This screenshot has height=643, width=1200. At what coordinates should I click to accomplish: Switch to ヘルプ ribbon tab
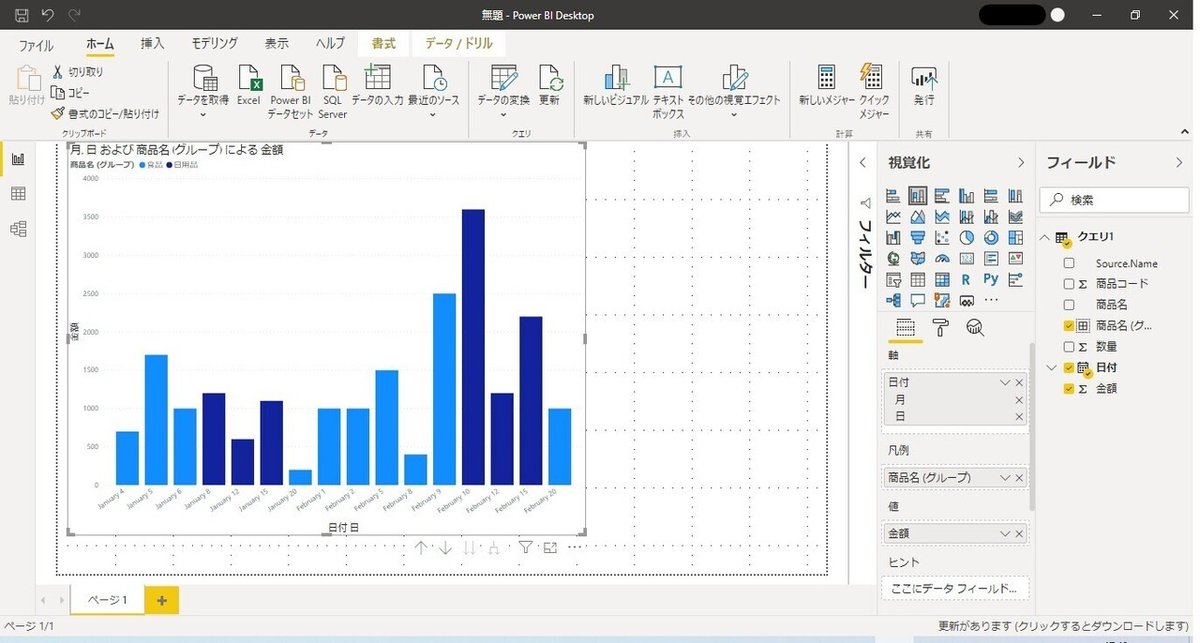(330, 44)
